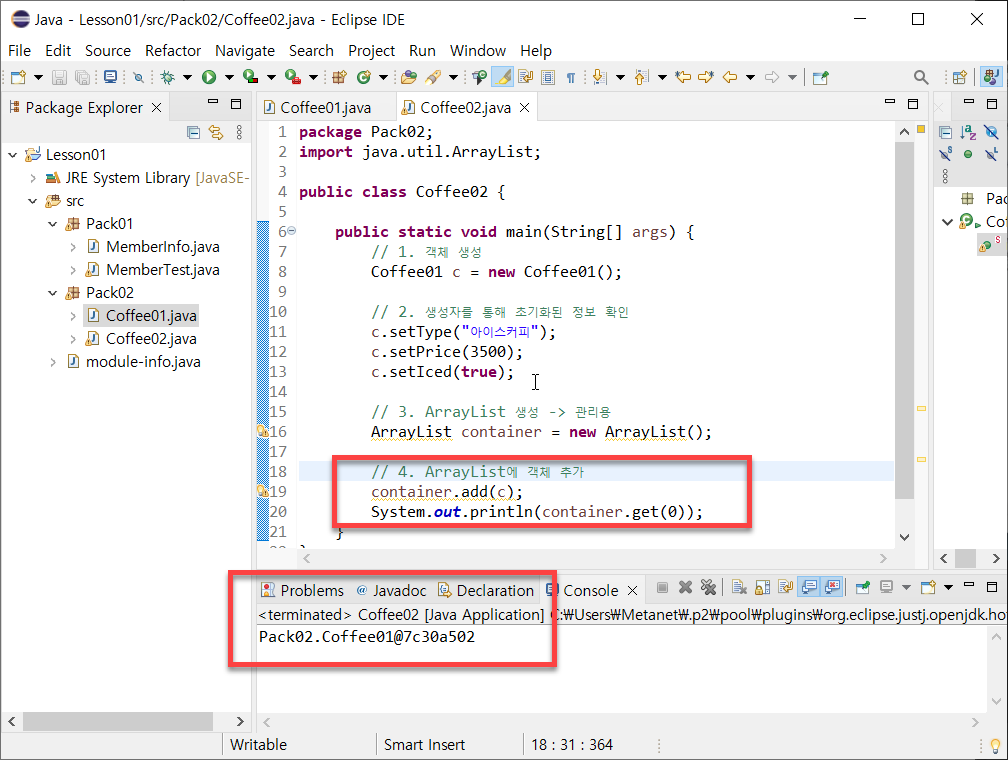Expand the JRE System Library node

[x=33, y=178]
